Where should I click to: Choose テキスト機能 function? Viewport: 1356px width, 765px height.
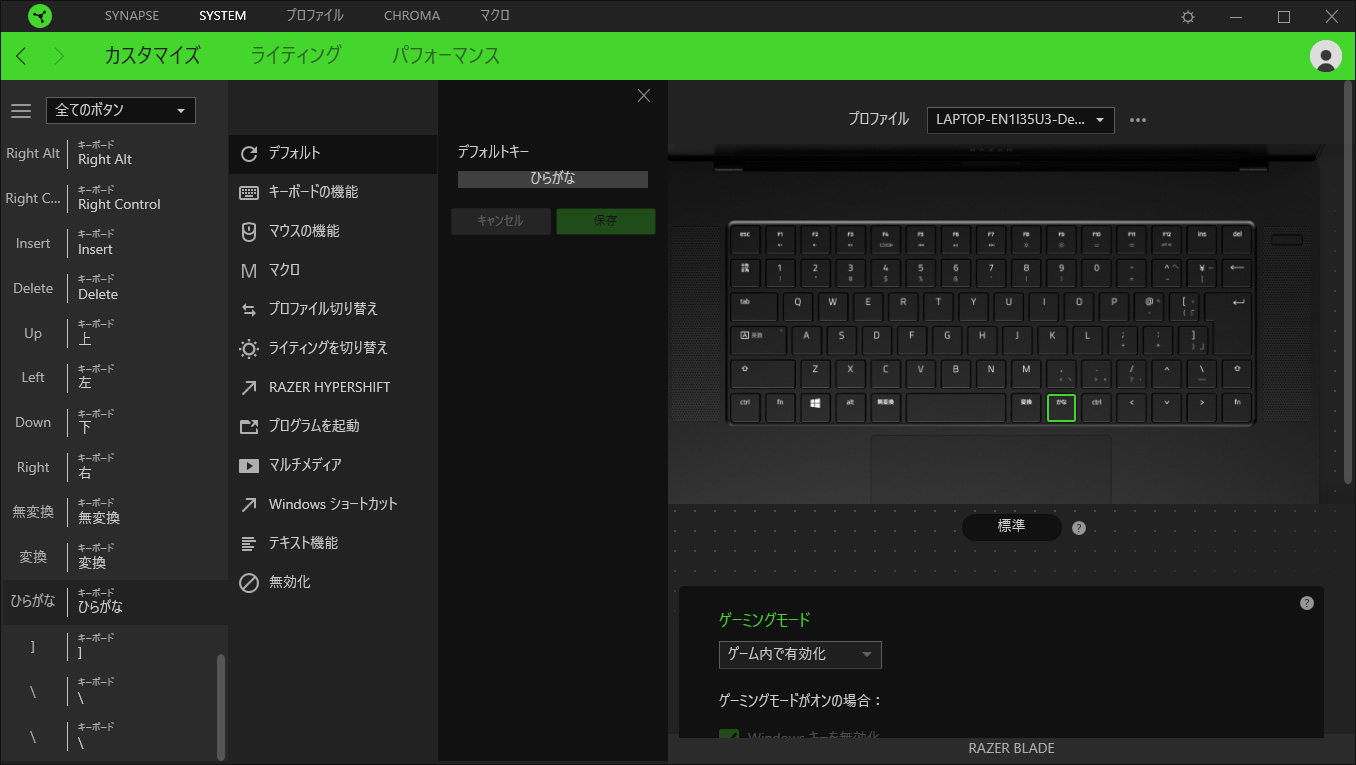pyautogui.click(x=333, y=543)
